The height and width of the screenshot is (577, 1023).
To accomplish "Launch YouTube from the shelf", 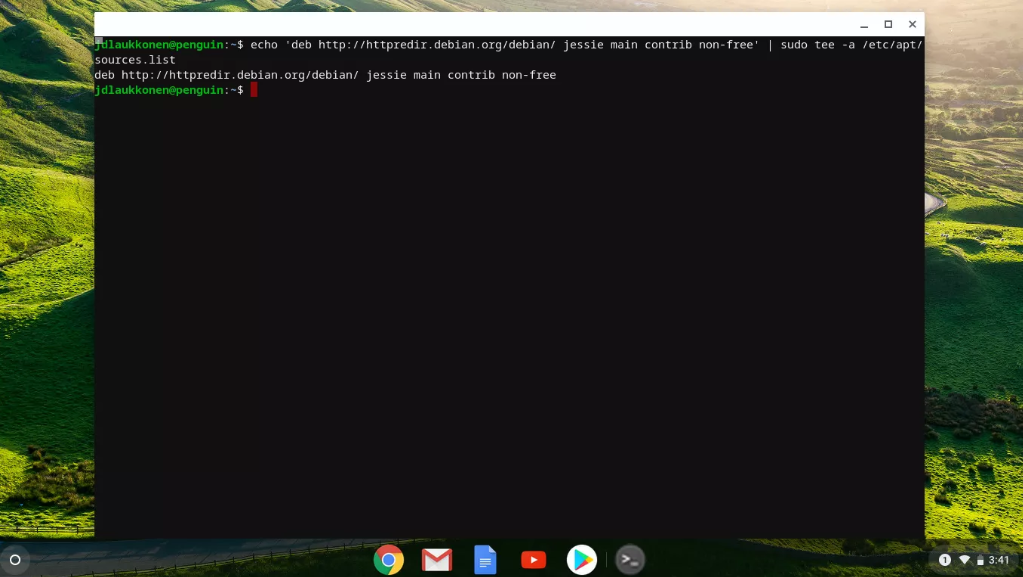I will pyautogui.click(x=533, y=560).
